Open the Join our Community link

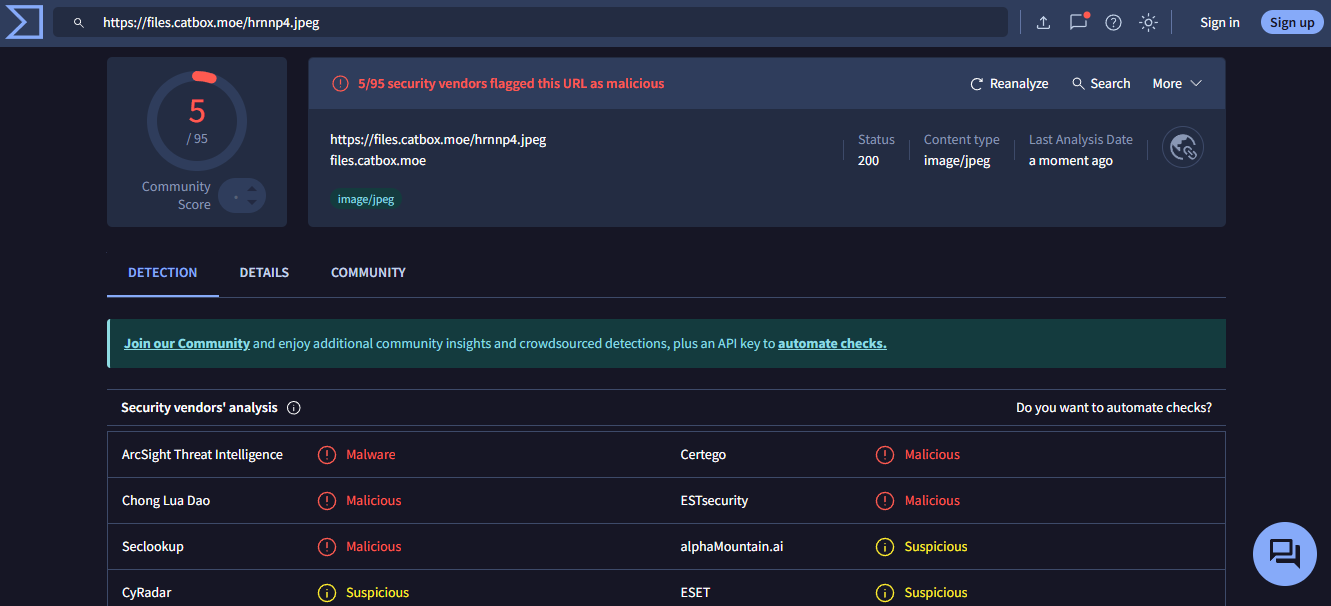(x=187, y=343)
